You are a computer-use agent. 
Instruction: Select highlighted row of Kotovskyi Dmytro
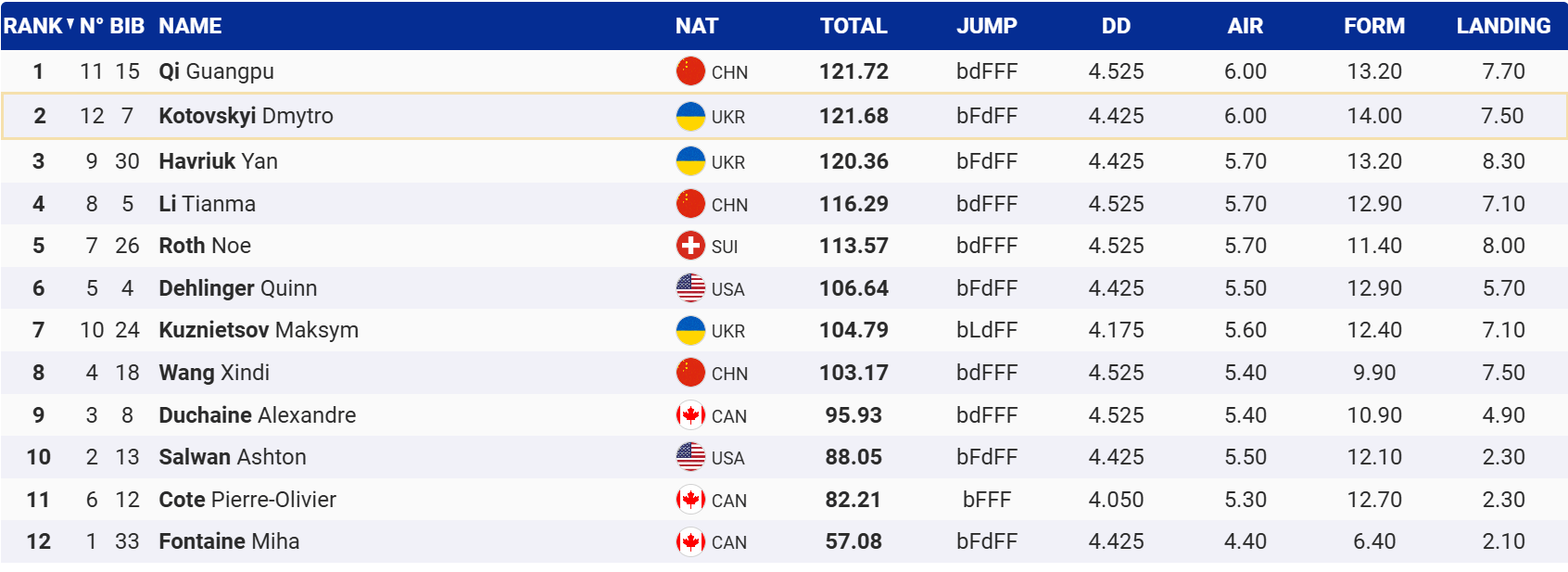[x=784, y=116]
